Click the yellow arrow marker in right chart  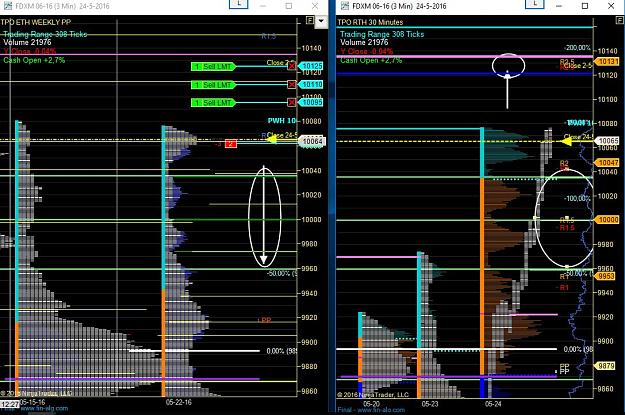click(568, 141)
